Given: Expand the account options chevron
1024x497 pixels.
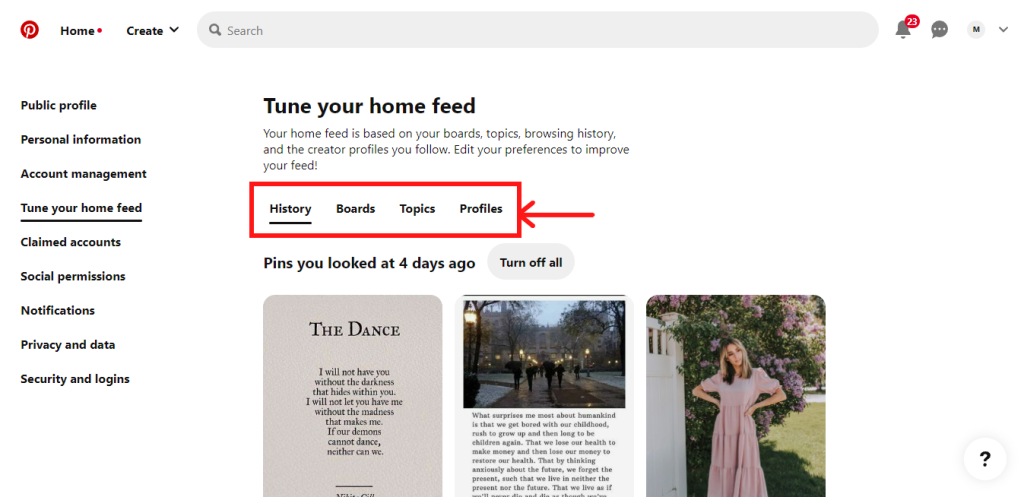Looking at the screenshot, I should point(1003,29).
